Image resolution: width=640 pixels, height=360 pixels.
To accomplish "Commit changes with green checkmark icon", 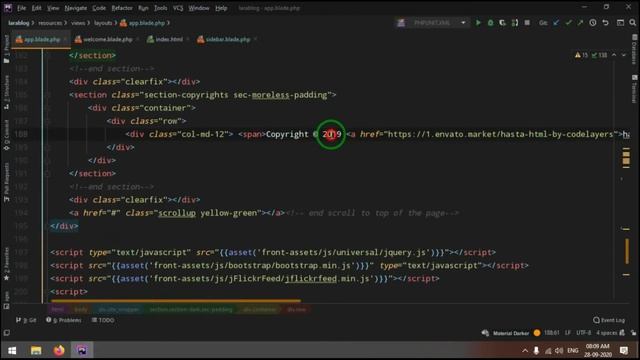I will pyautogui.click(x=568, y=23).
